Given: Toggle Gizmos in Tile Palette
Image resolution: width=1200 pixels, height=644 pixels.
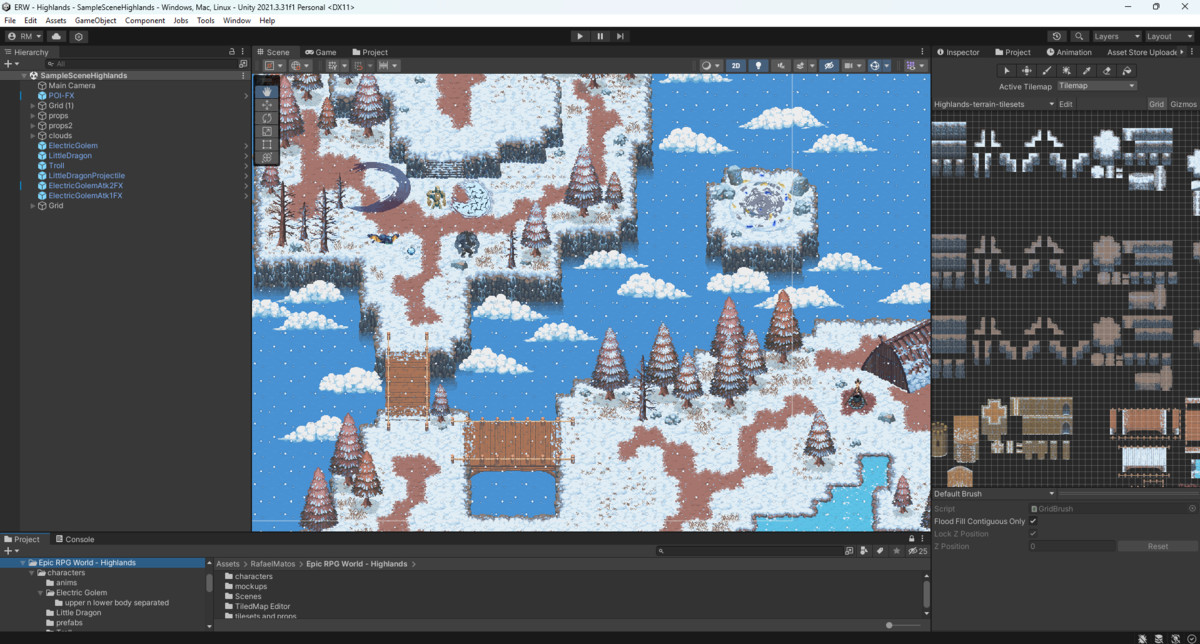Looking at the screenshot, I should 1183,104.
